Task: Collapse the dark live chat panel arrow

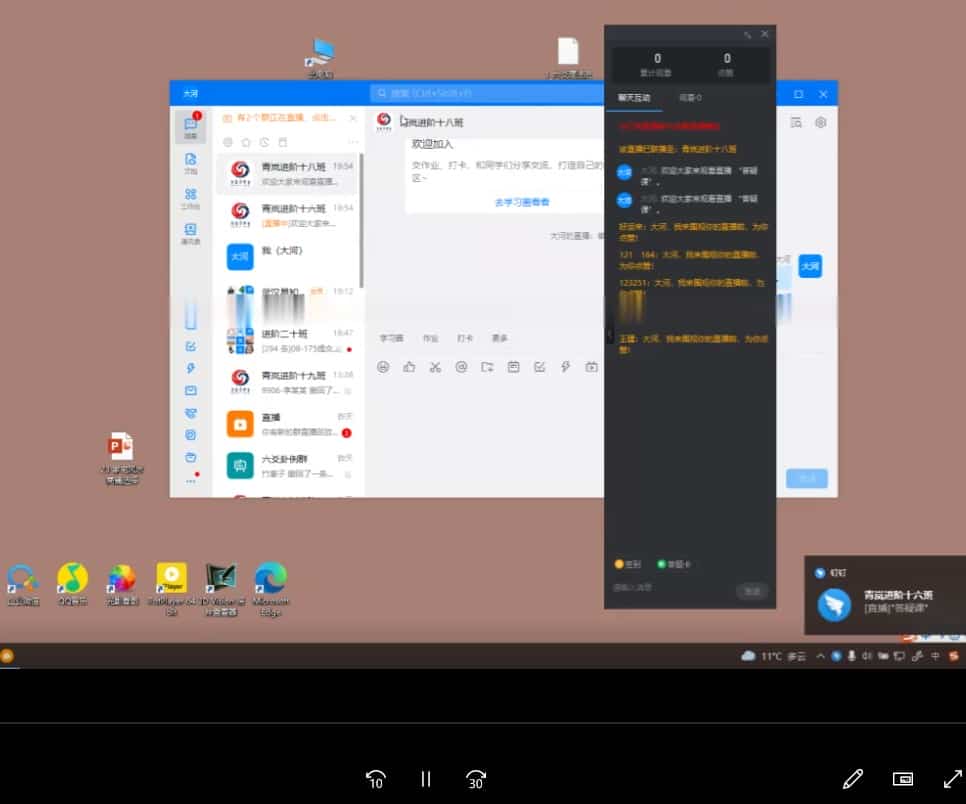Action: [610, 334]
